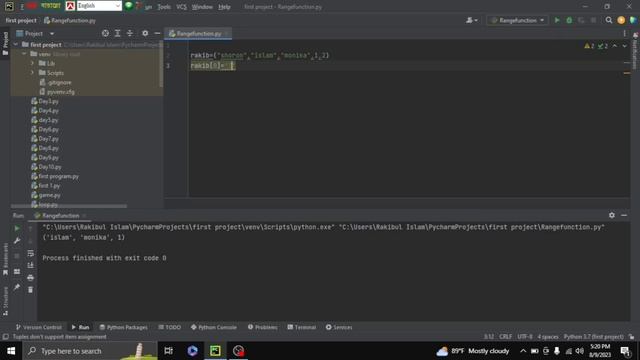This screenshot has height=360, width=640.
Task: Click the taskbar search box
Action: click(x=90, y=351)
